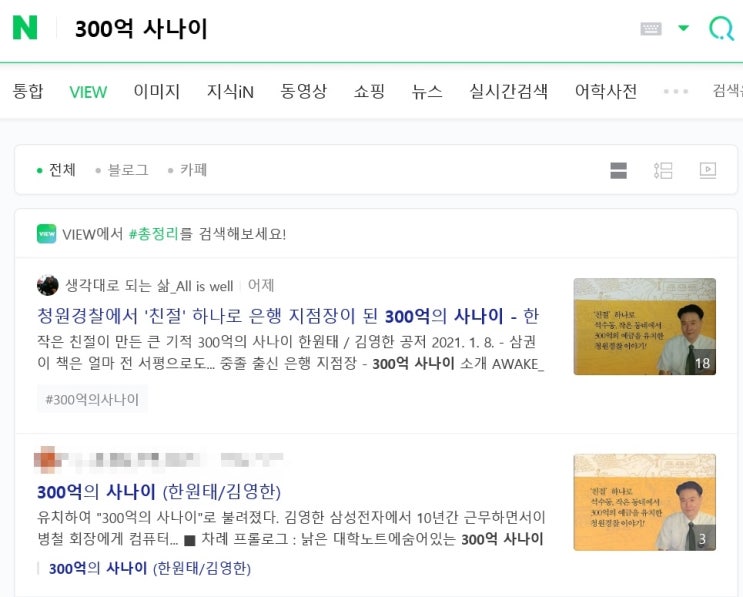This screenshot has height=597, width=743.
Task: Go to the 지식iN tab
Action: point(230,91)
